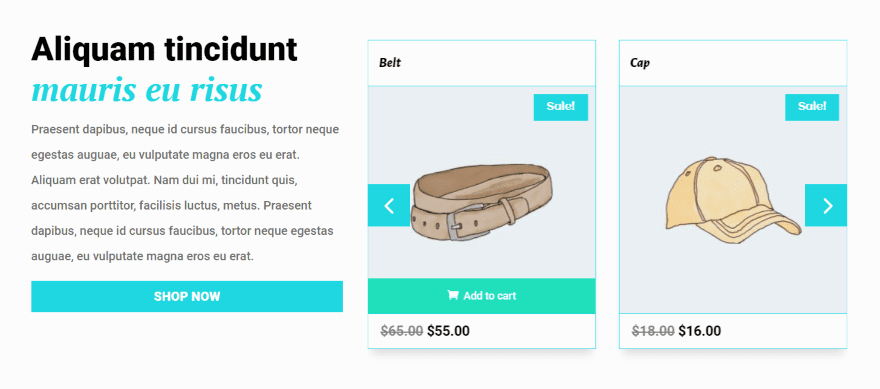Click the SHOP NOW button
The width and height of the screenshot is (880, 389).
(x=187, y=296)
